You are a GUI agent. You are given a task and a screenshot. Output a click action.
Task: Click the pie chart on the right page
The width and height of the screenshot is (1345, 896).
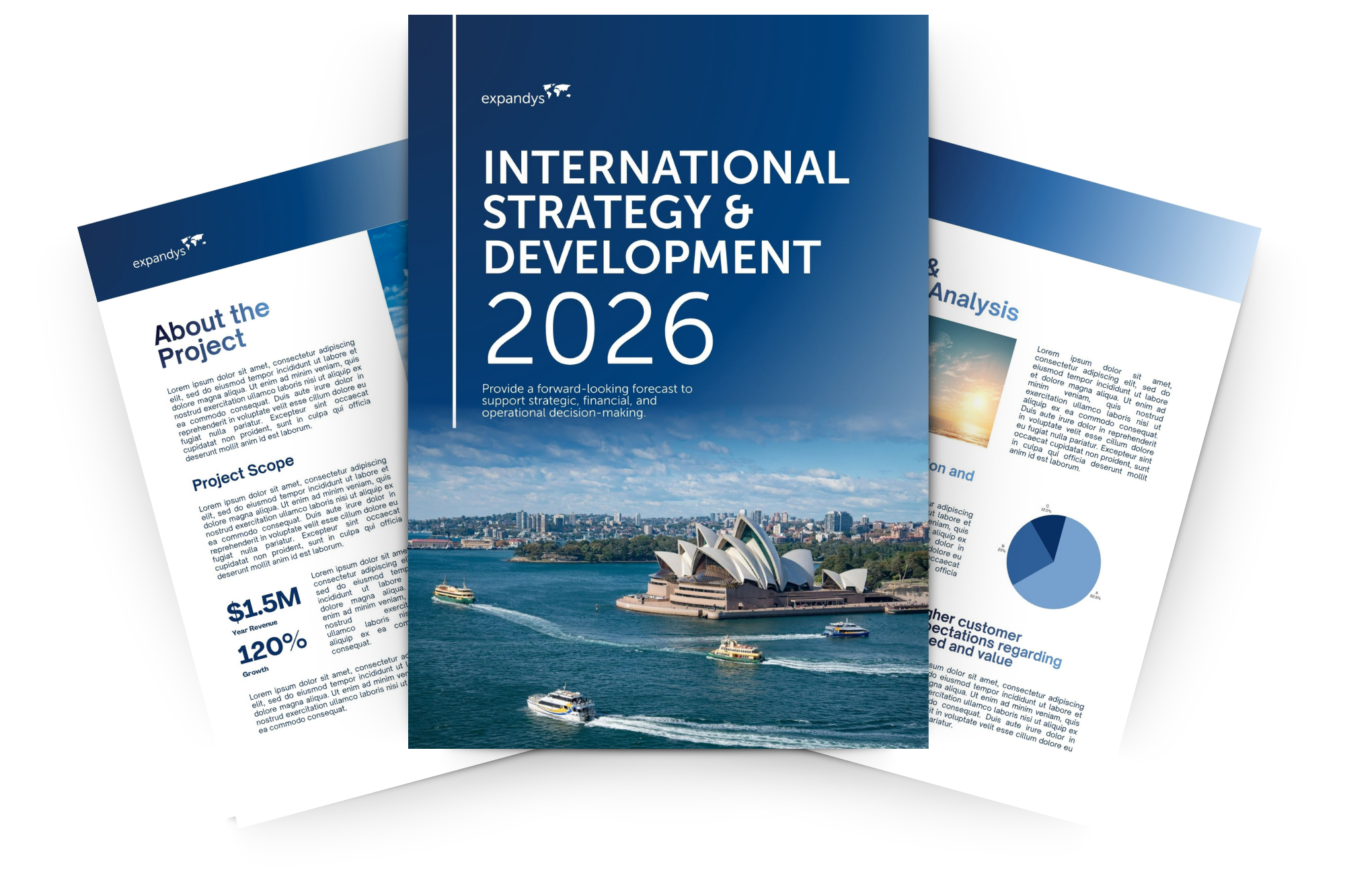pyautogui.click(x=1054, y=561)
